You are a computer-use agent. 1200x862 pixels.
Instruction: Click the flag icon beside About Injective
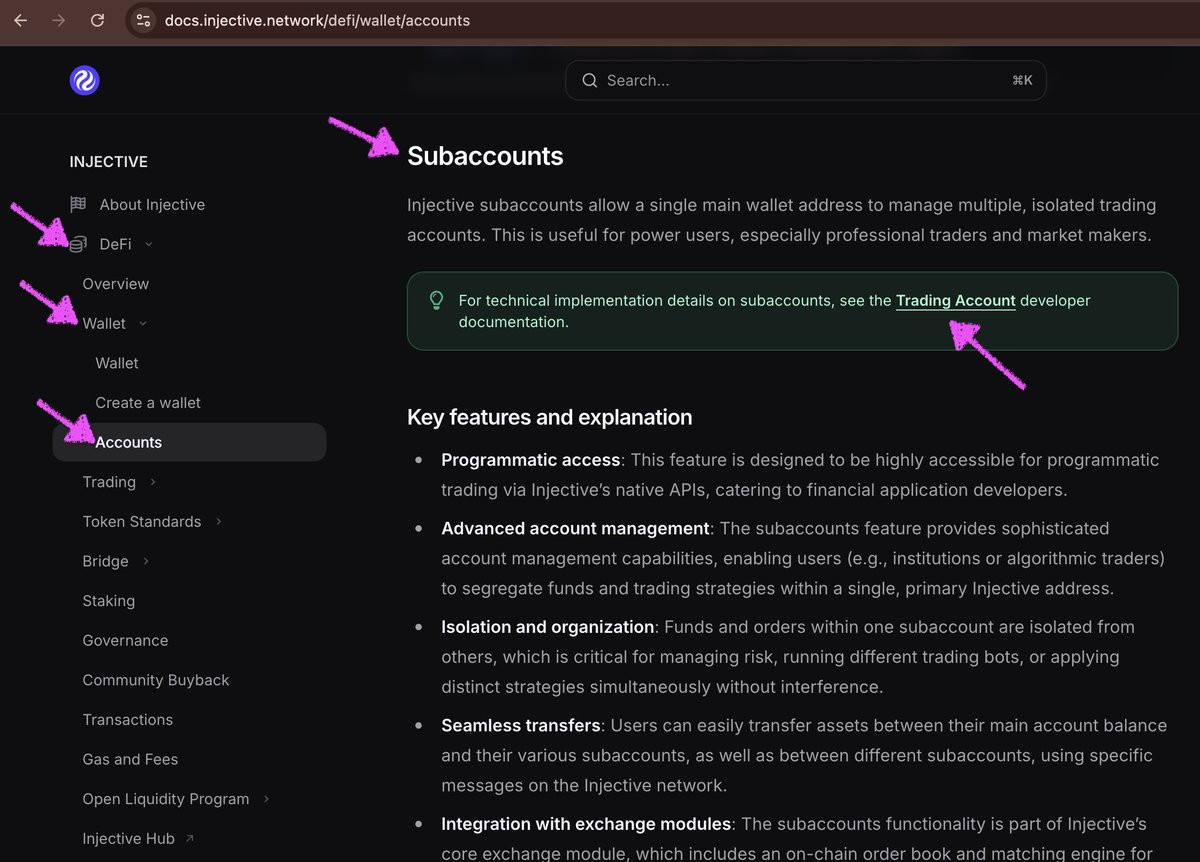click(x=78, y=204)
